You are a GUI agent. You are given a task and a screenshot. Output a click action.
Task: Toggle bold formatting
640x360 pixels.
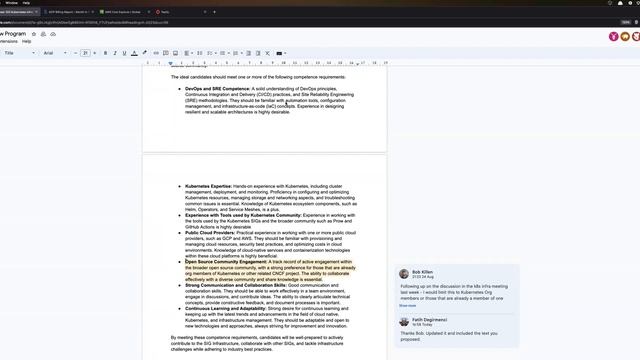pos(105,53)
